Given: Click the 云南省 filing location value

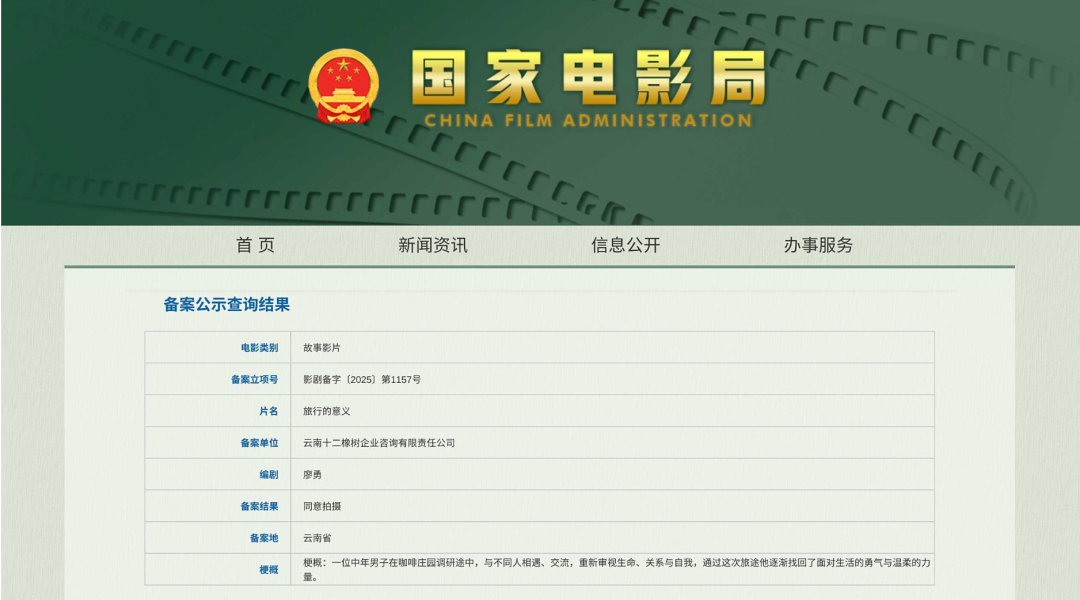Looking at the screenshot, I should (x=317, y=538).
